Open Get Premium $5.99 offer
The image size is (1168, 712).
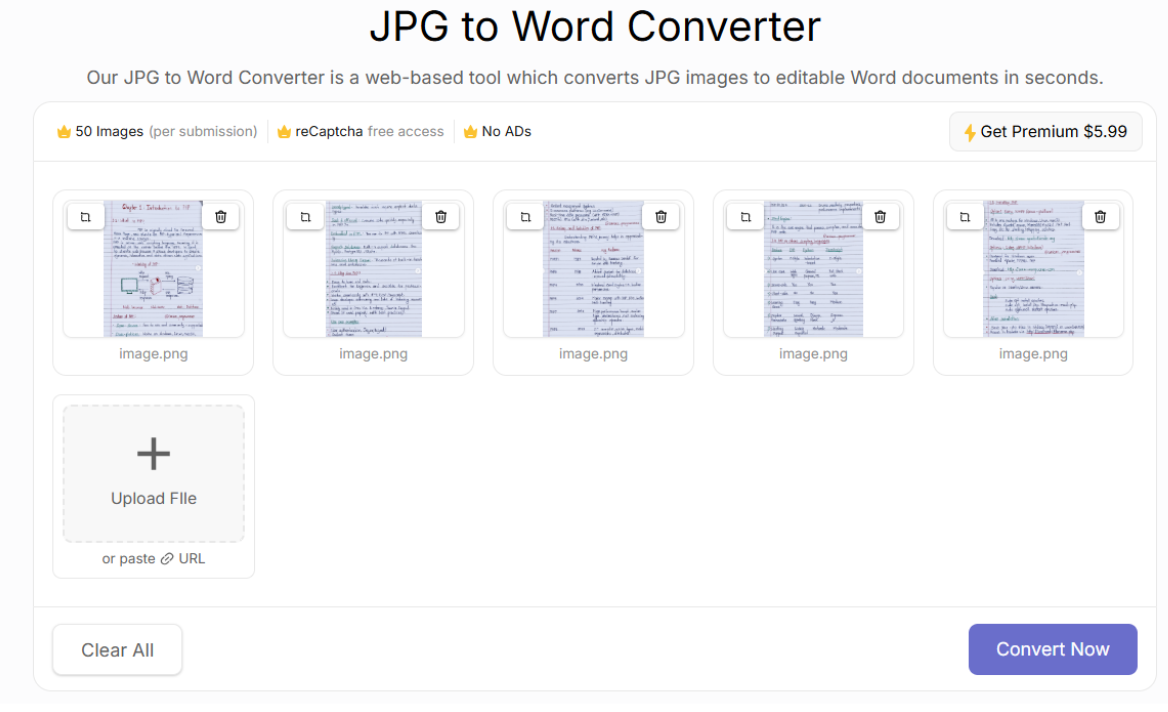[x=1045, y=132]
